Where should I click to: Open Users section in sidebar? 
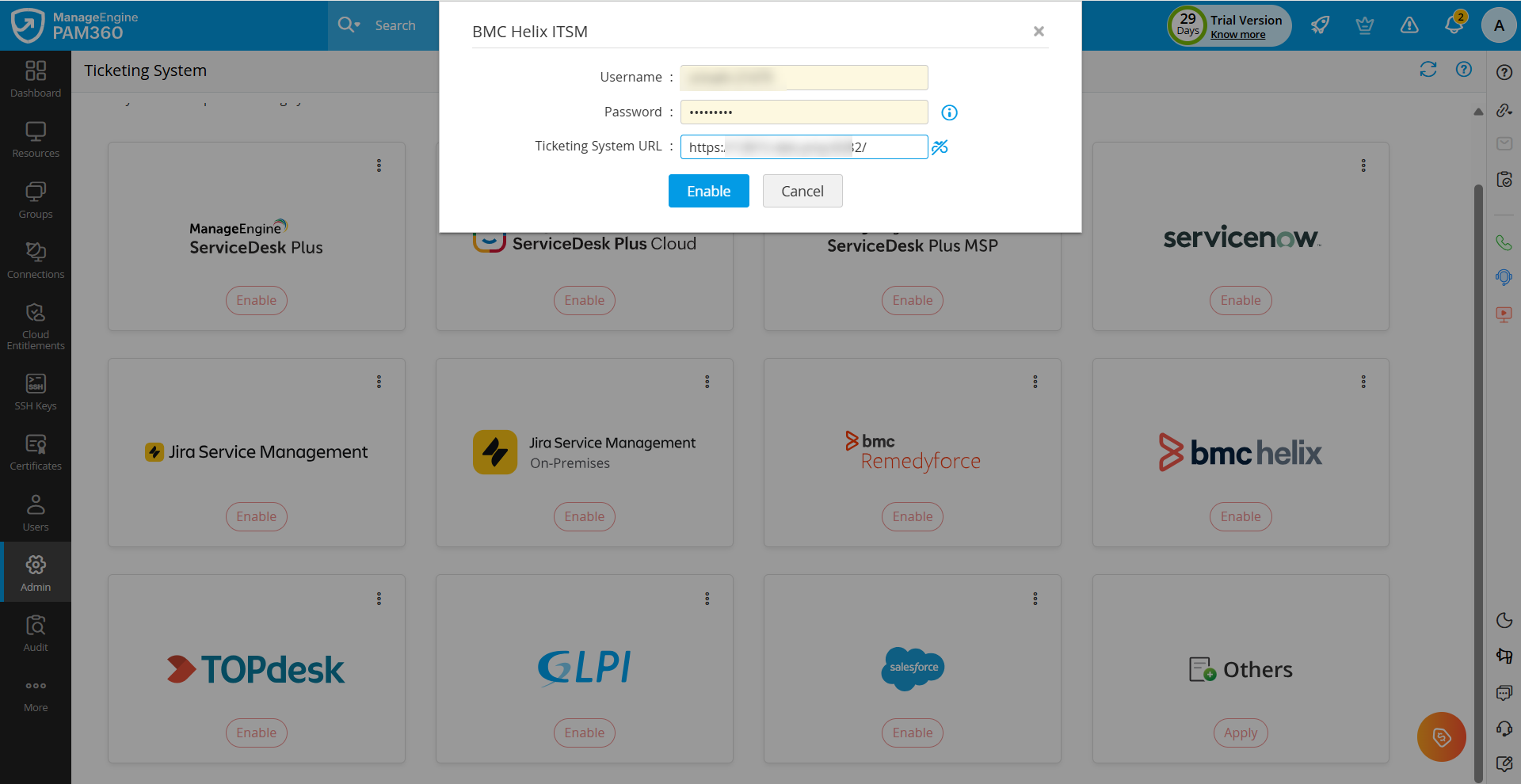point(36,513)
